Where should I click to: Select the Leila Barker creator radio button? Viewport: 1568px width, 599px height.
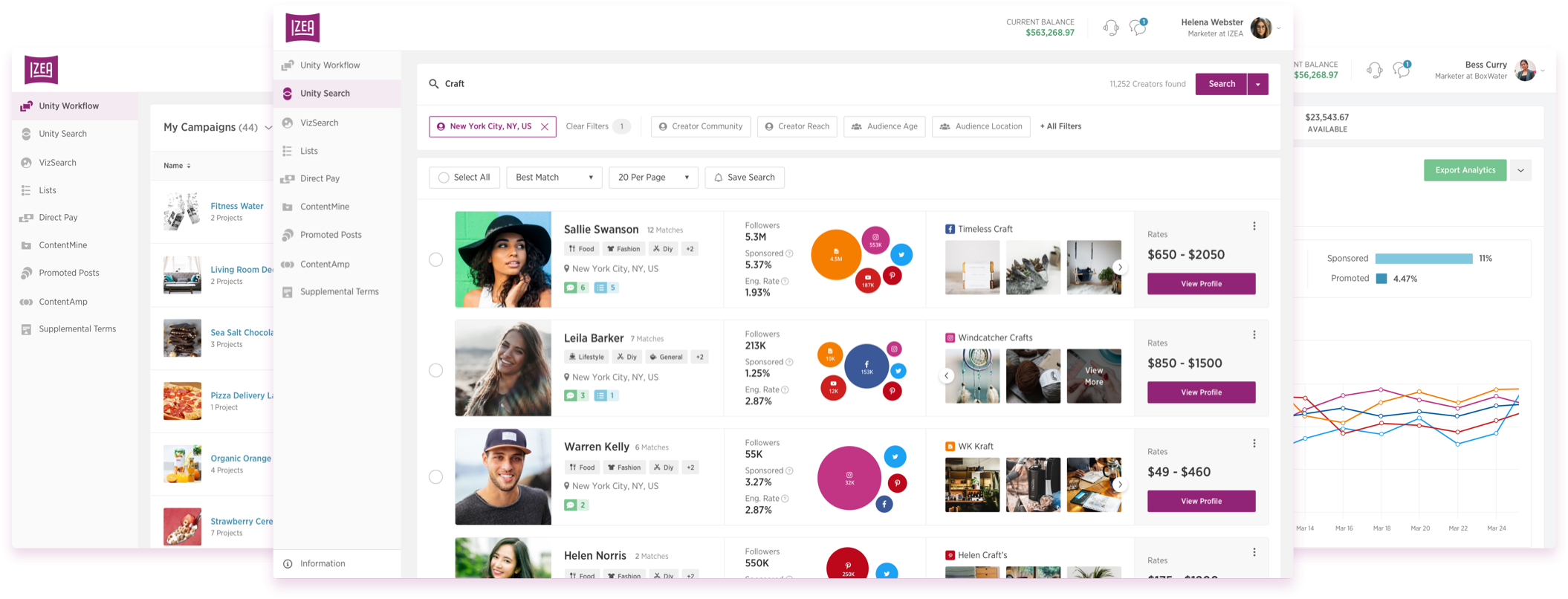coord(436,370)
